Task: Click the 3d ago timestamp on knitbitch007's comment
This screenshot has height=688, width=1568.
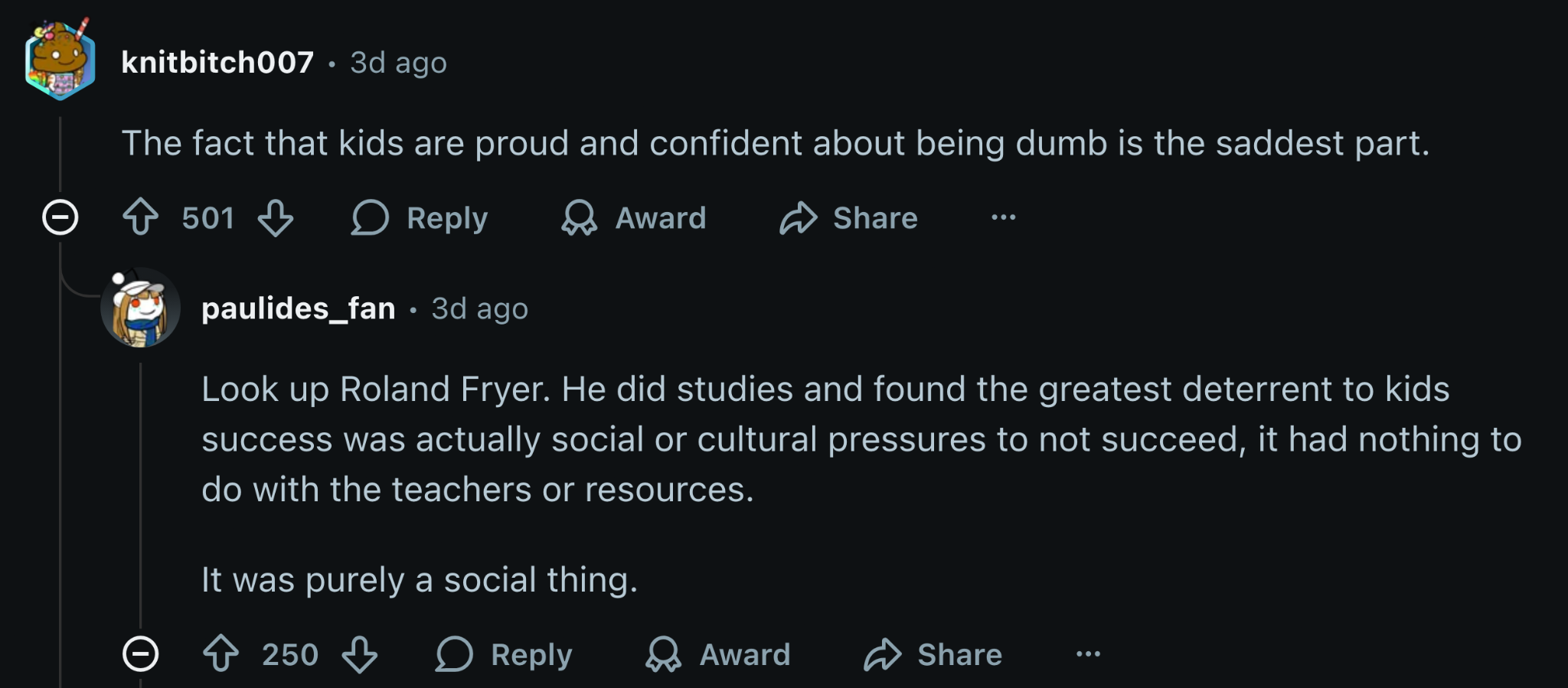Action: tap(398, 63)
